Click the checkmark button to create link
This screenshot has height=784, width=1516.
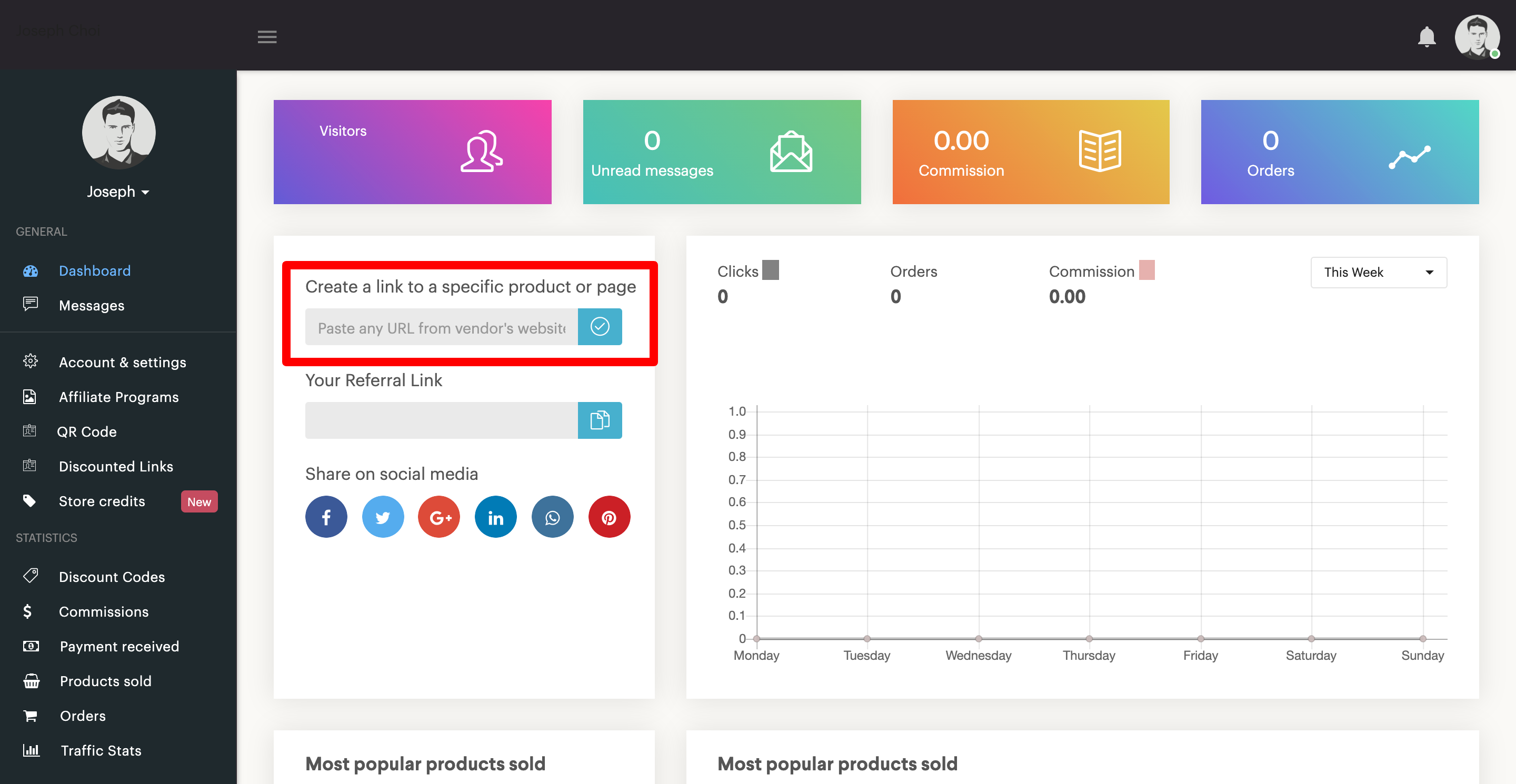[x=600, y=327]
